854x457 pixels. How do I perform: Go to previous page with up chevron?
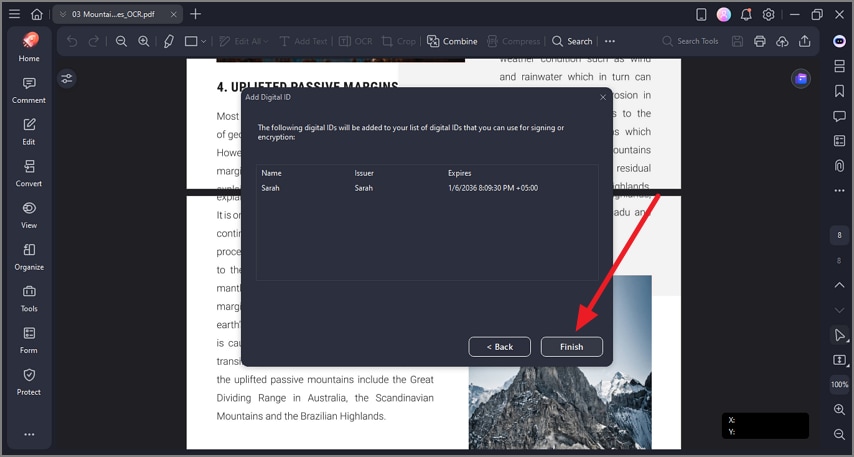(839, 285)
